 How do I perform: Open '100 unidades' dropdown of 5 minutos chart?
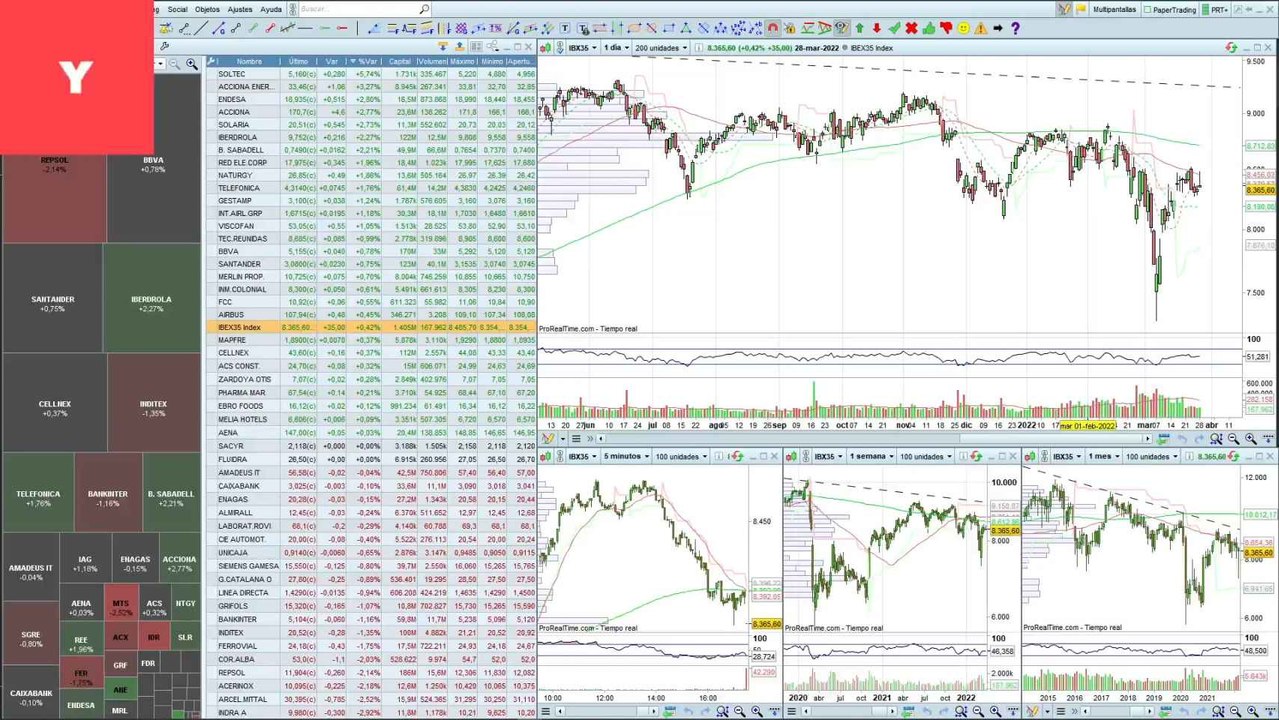[681, 456]
